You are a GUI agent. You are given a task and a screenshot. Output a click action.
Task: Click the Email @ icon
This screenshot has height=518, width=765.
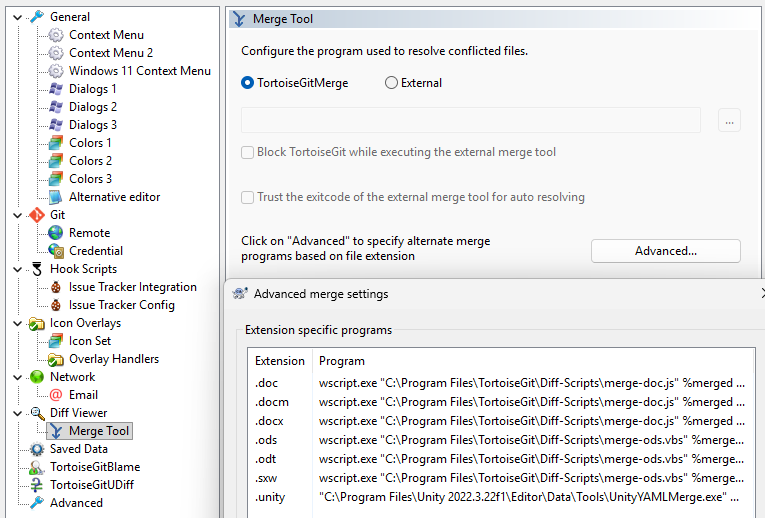pos(56,395)
